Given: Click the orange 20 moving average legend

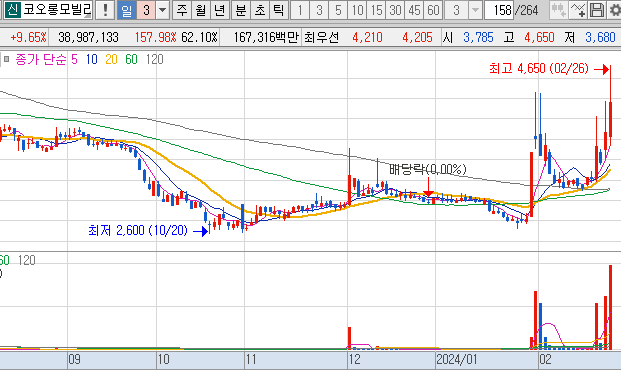Looking at the screenshot, I should (x=111, y=59).
